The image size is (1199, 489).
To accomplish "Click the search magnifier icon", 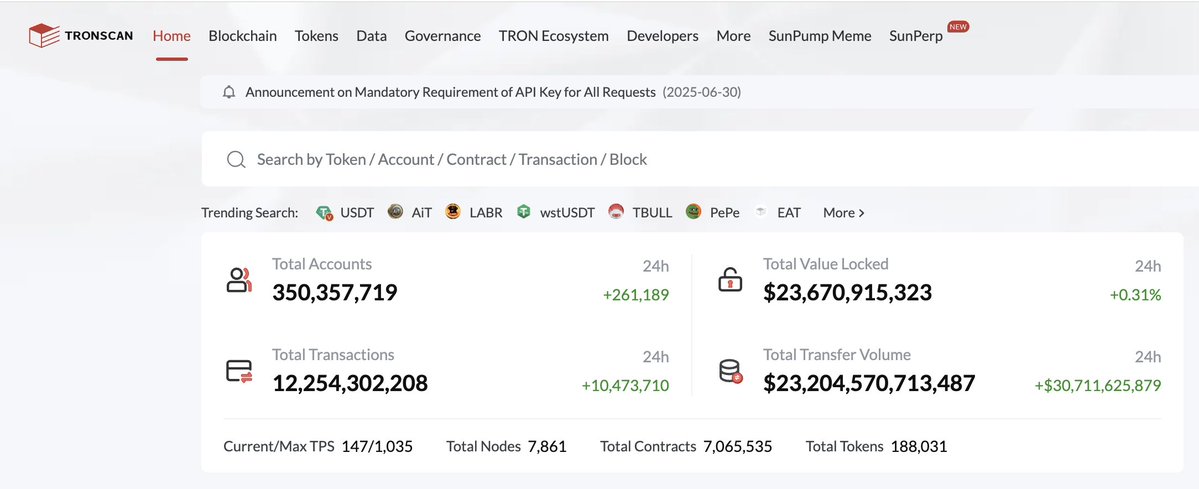I will click(x=236, y=160).
